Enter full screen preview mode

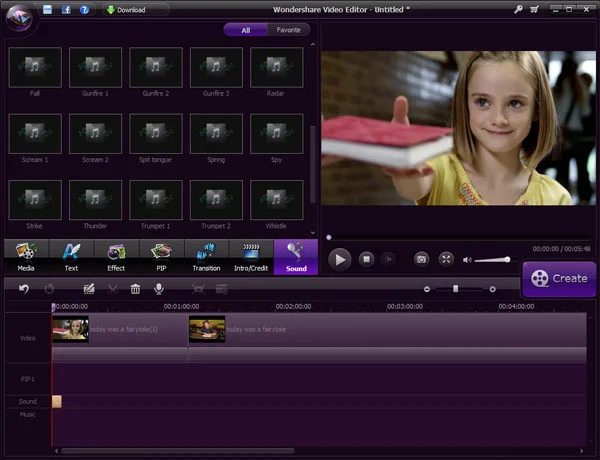(446, 259)
